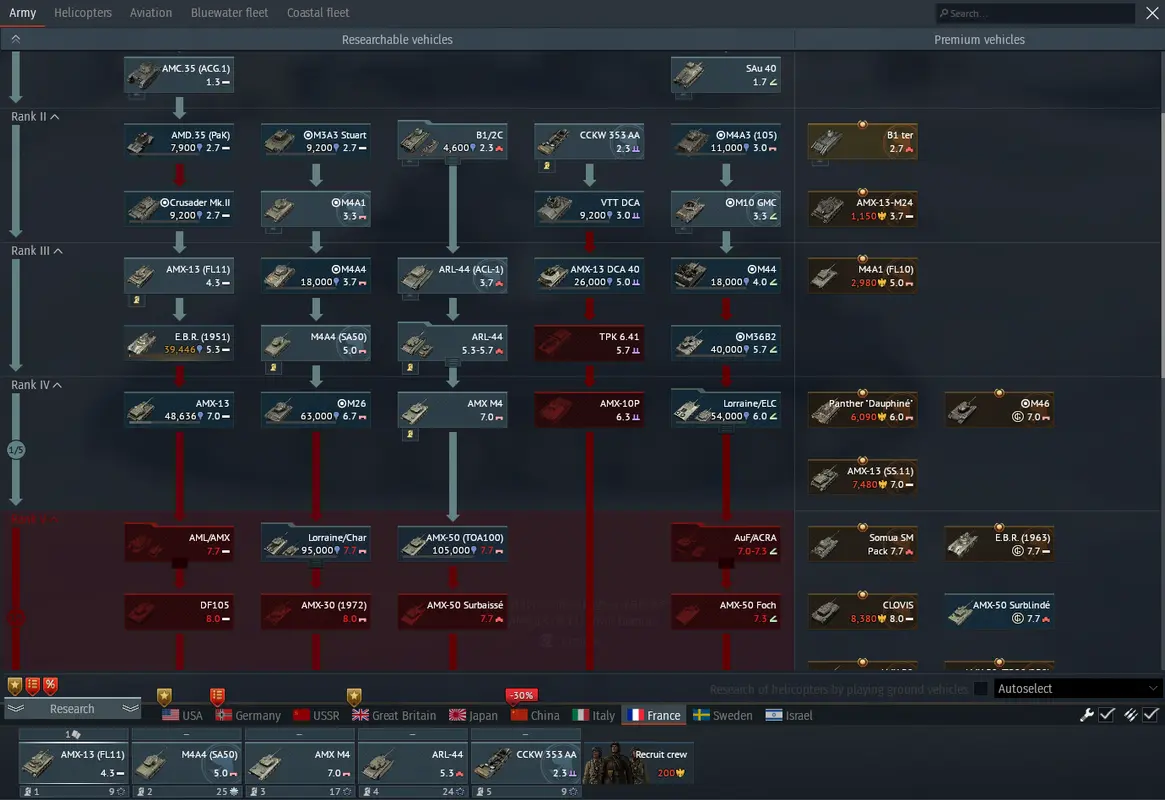Select the CCKW 353 AA crew slot
This screenshot has height=800, width=1165.
(x=526, y=761)
